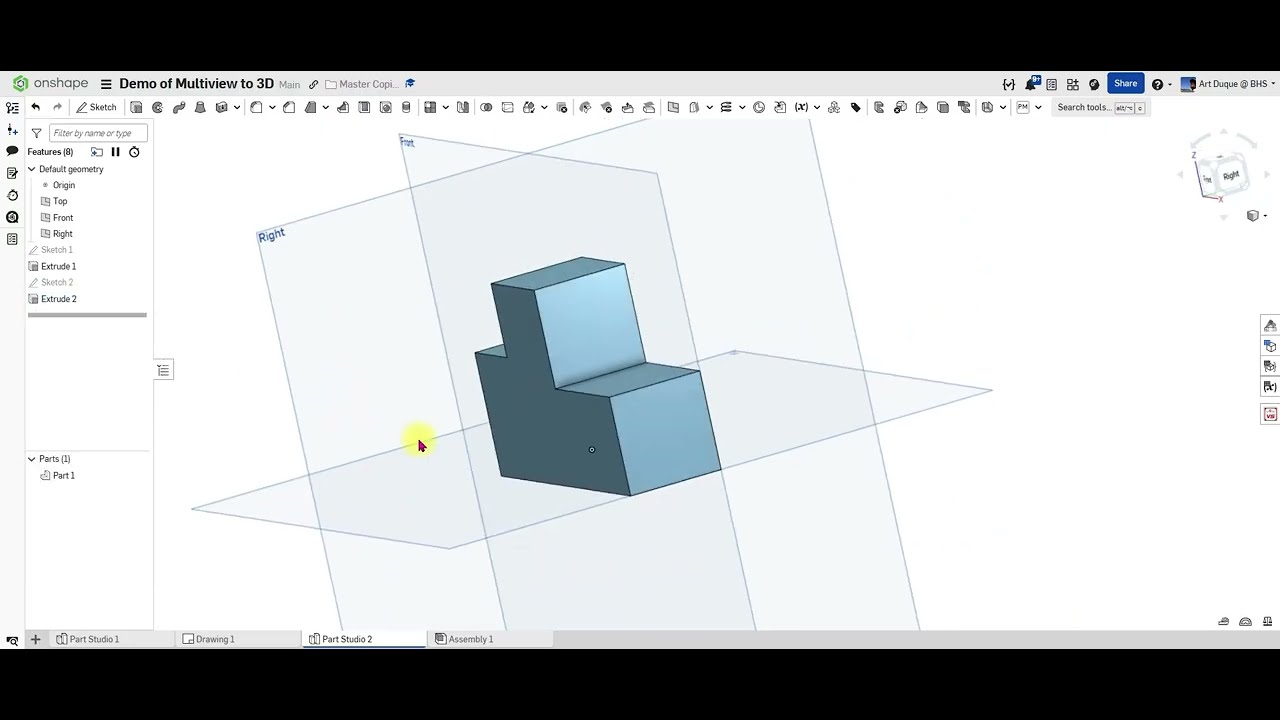Screen dimensions: 1280x720
Task: Select the Plane tool
Action: click(x=673, y=107)
